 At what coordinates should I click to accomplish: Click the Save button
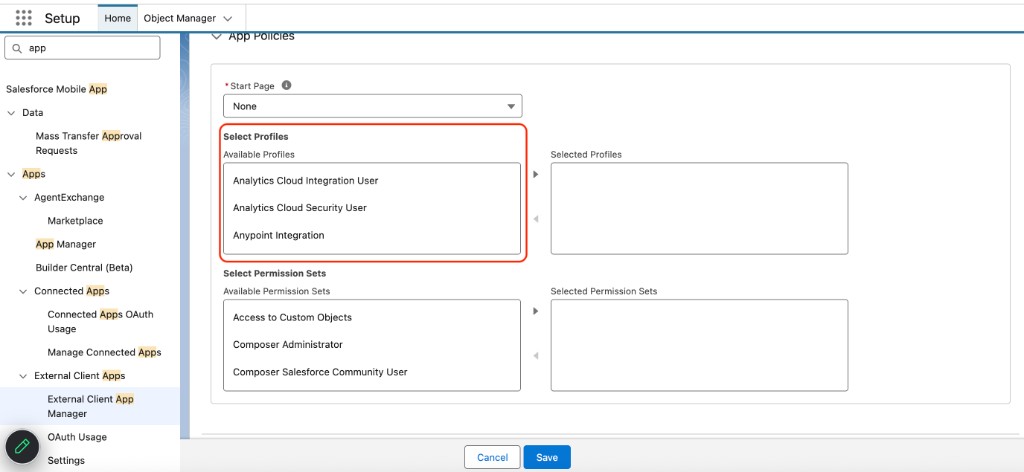(x=547, y=458)
